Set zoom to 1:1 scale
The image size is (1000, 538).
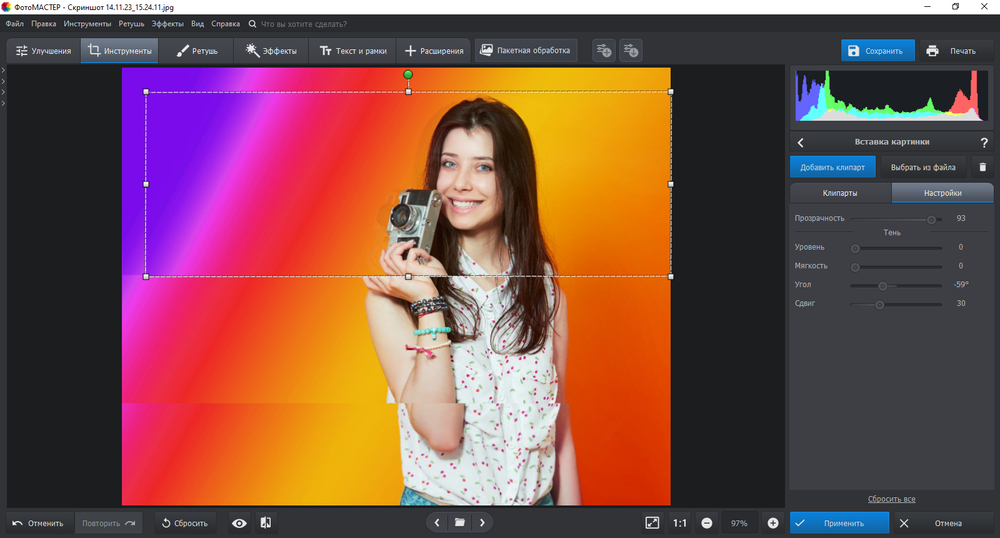(680, 523)
